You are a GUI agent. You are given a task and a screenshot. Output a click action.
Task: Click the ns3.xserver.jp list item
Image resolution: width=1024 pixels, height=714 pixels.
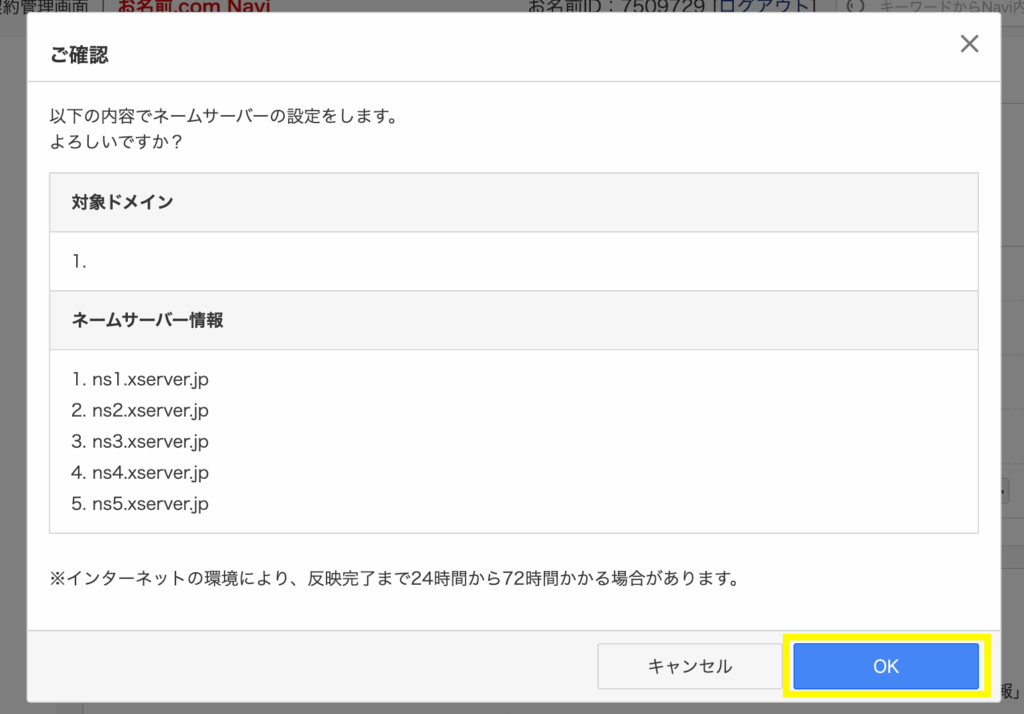140,442
